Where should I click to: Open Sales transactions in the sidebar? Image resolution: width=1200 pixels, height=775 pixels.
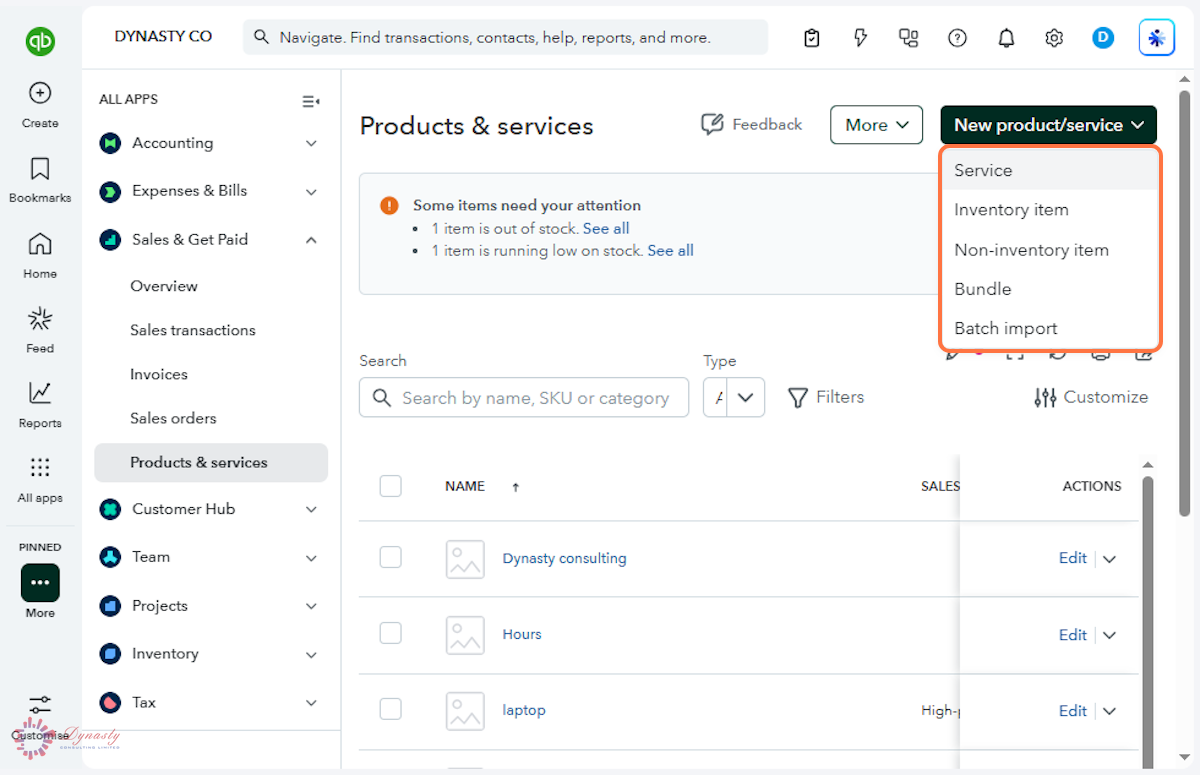point(193,330)
